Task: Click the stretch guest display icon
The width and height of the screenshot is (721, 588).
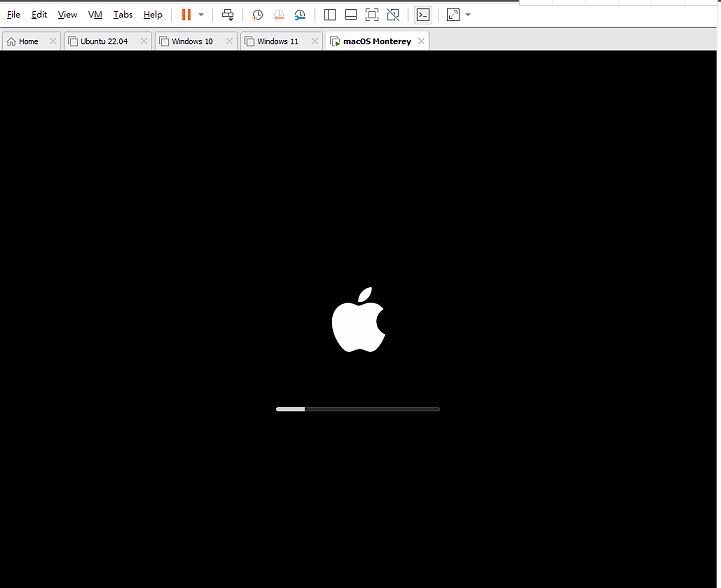Action: point(453,15)
